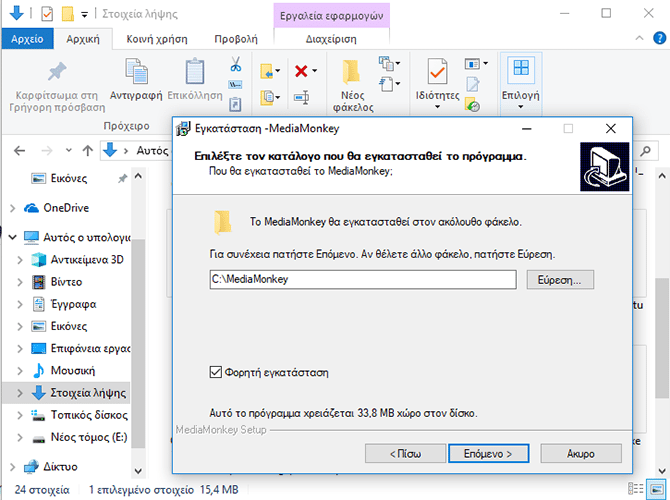The width and height of the screenshot is (670, 500).
Task: Switch to Details view icon in status bar
Action: pos(635,488)
